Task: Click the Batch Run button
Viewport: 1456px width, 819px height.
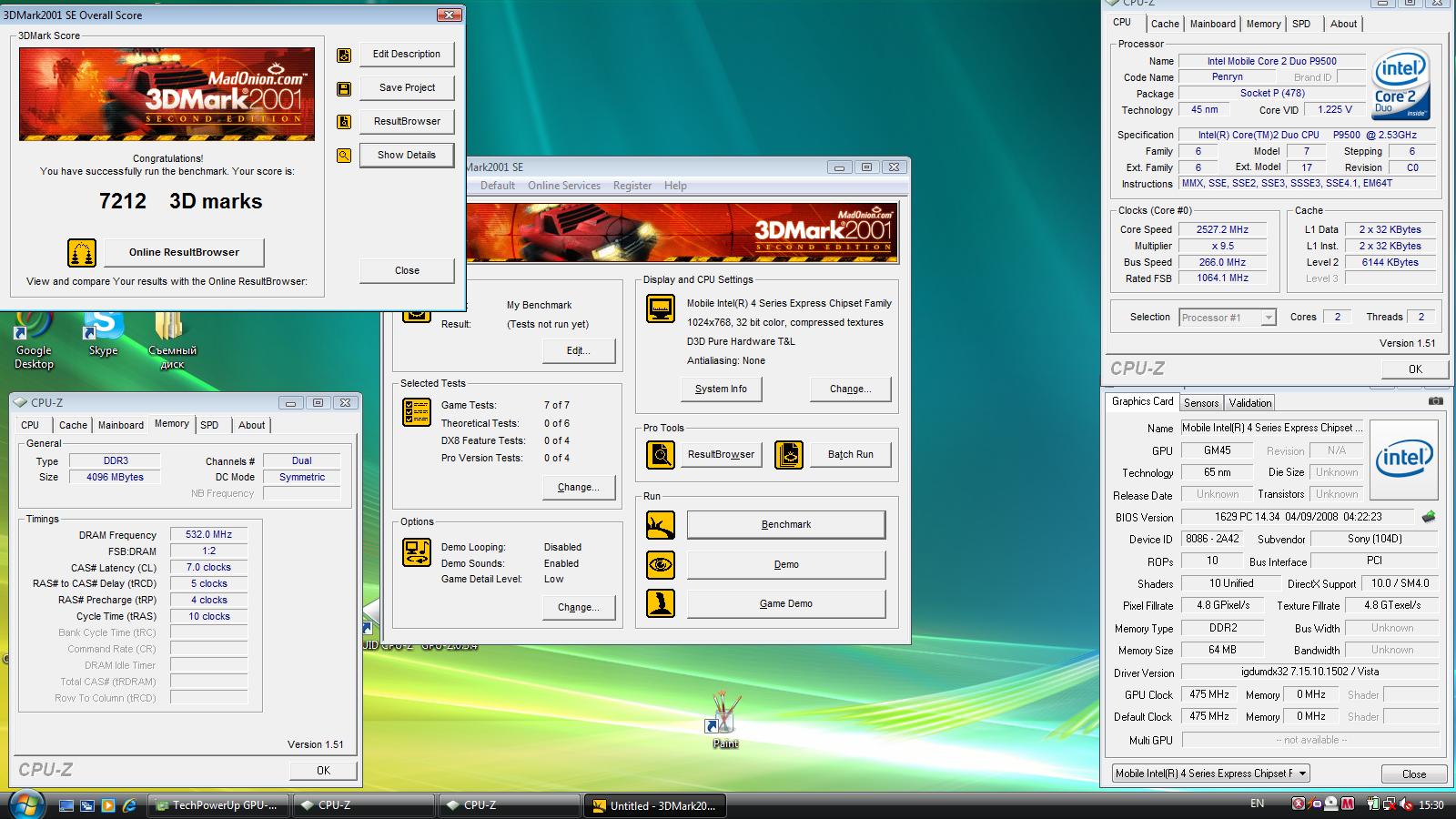Action: tap(850, 455)
